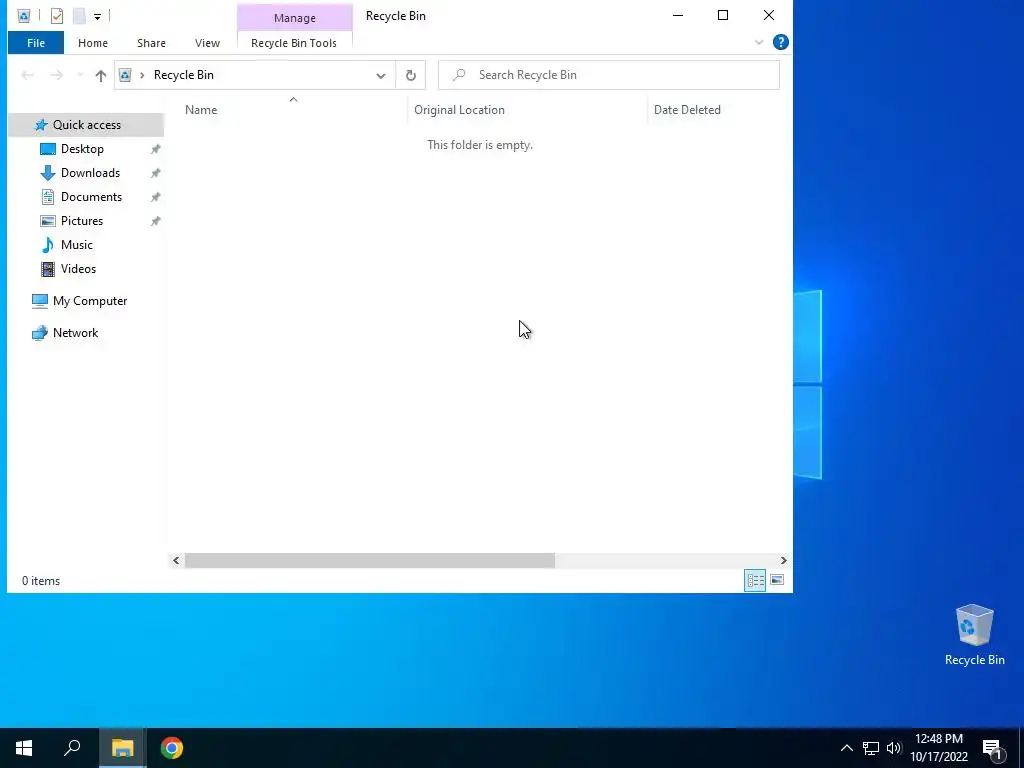Select the Recycle Bin desktop icon
Image resolution: width=1024 pixels, height=768 pixels.
[974, 635]
